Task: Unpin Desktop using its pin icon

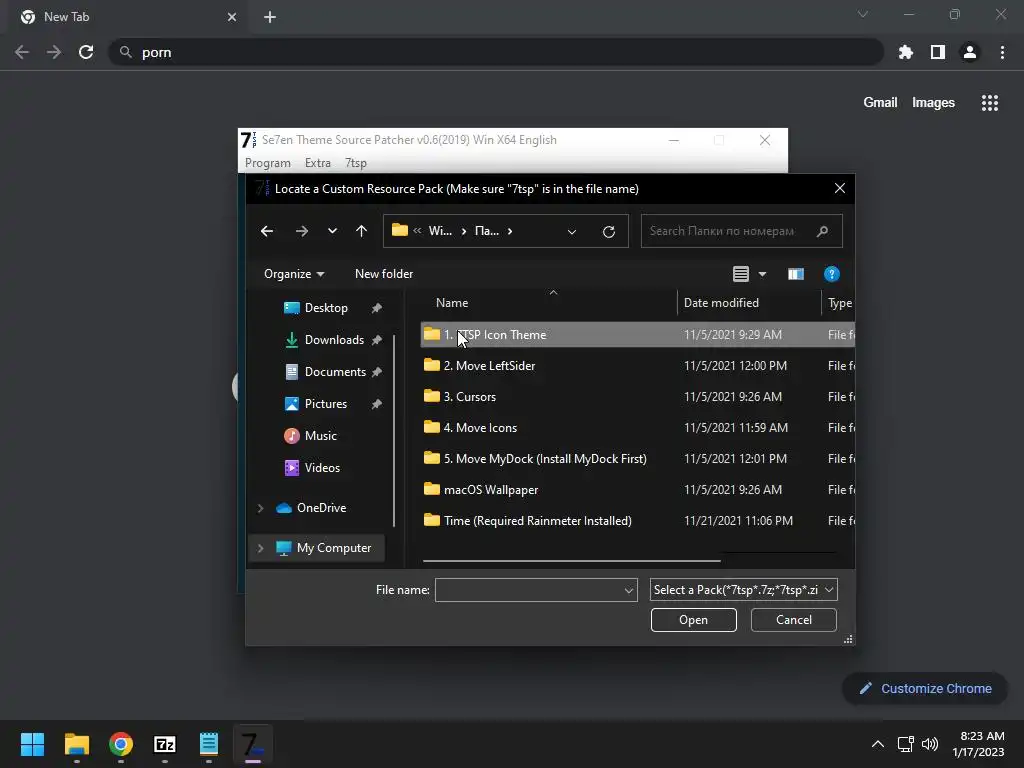Action: pyautogui.click(x=377, y=308)
